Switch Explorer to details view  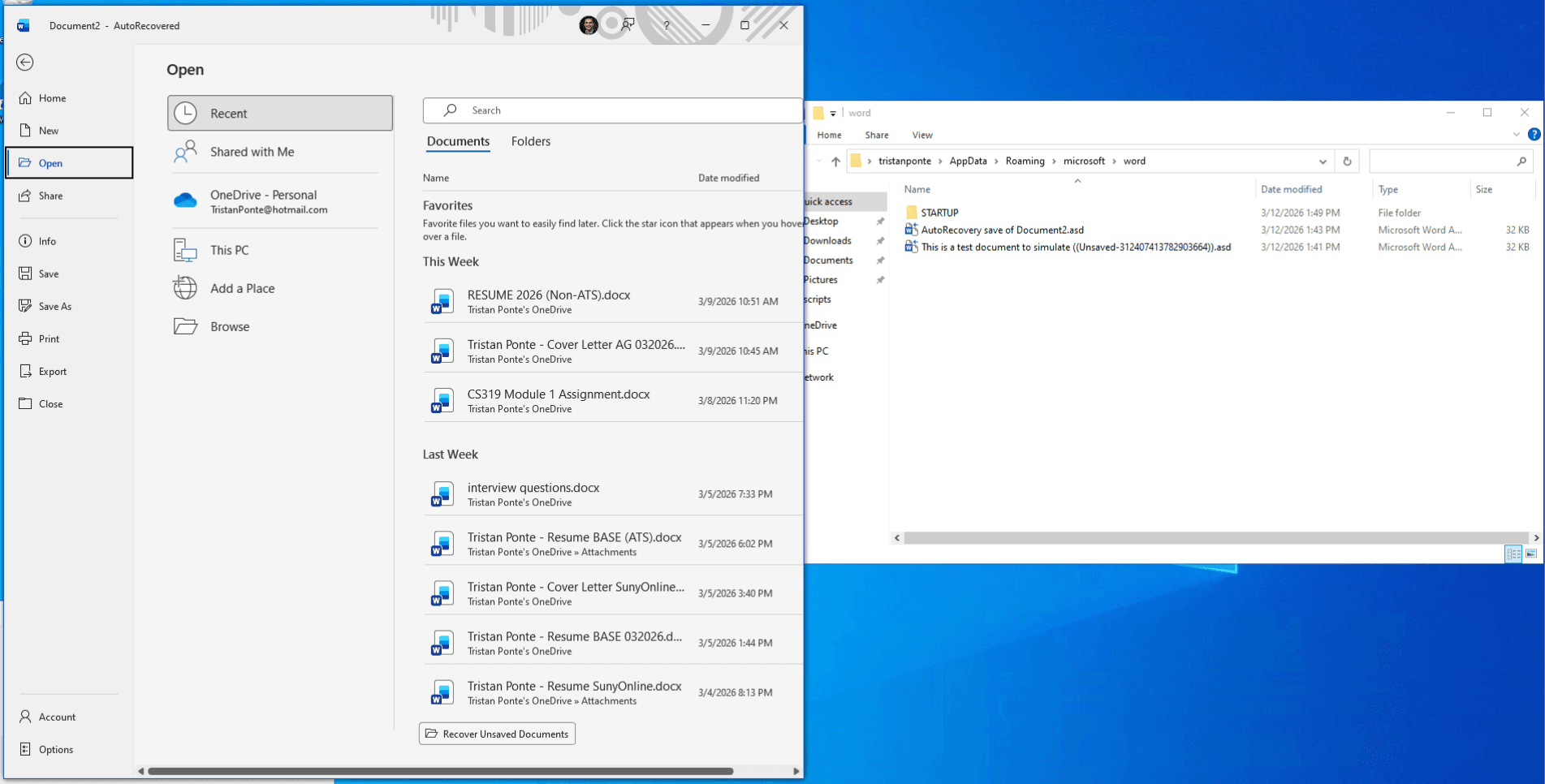pyautogui.click(x=1513, y=554)
